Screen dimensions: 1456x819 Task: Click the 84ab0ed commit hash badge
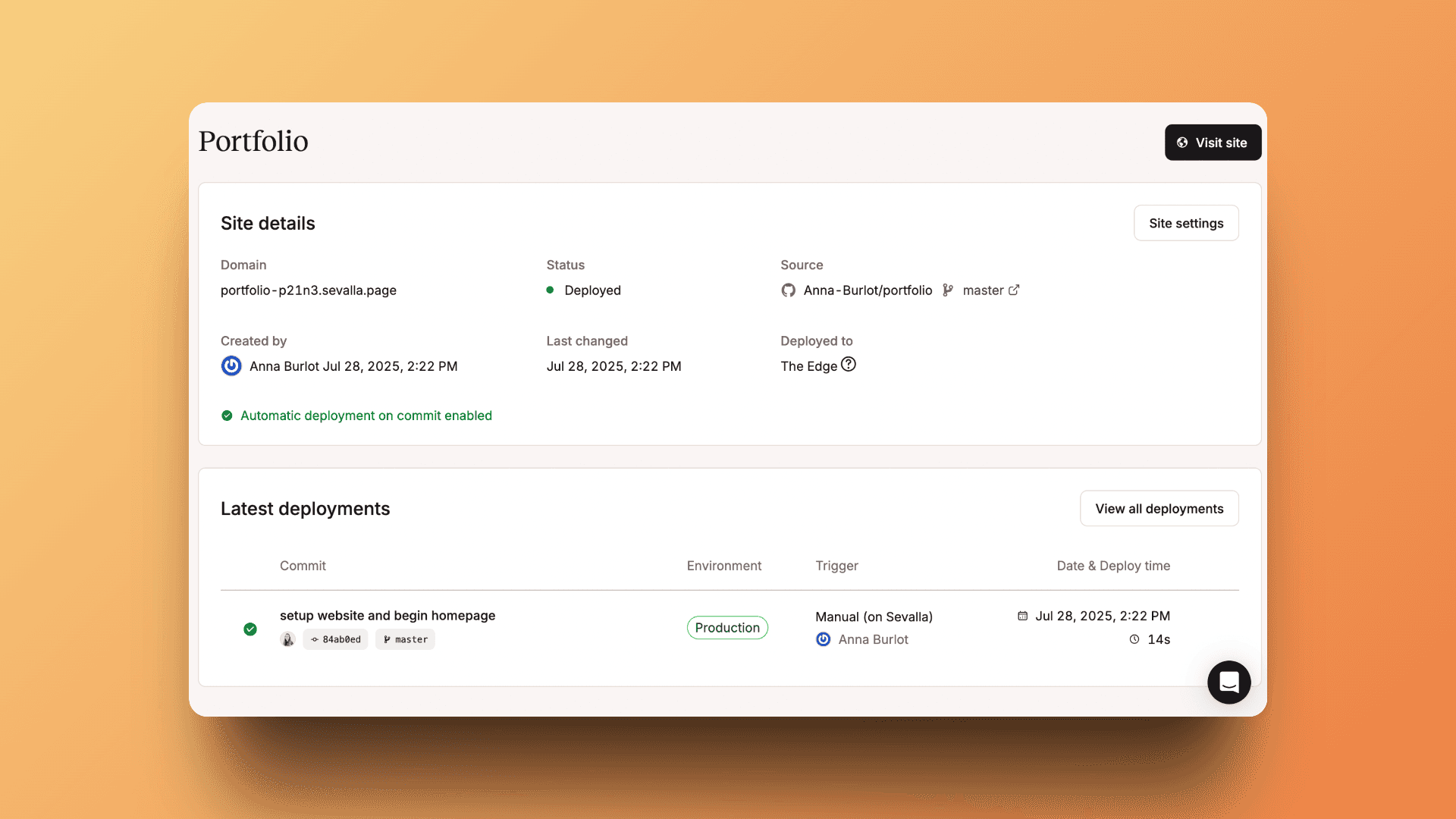point(335,639)
